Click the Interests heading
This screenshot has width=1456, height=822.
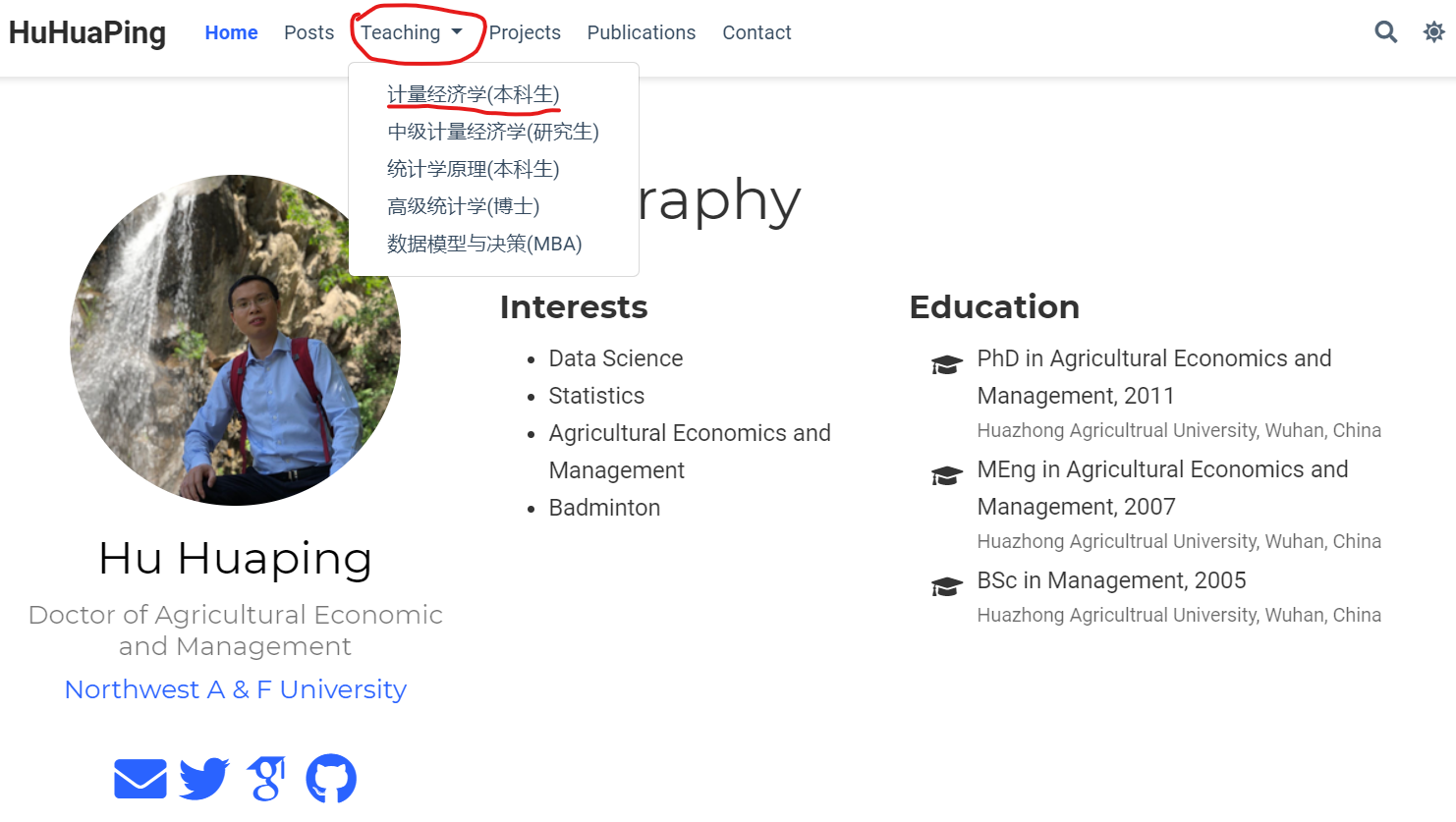click(574, 306)
